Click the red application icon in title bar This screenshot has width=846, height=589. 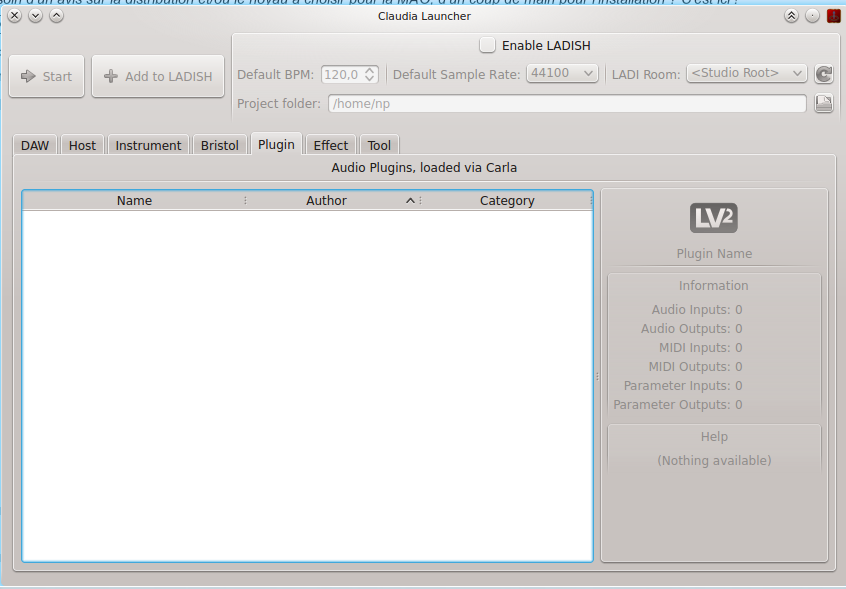pos(834,16)
